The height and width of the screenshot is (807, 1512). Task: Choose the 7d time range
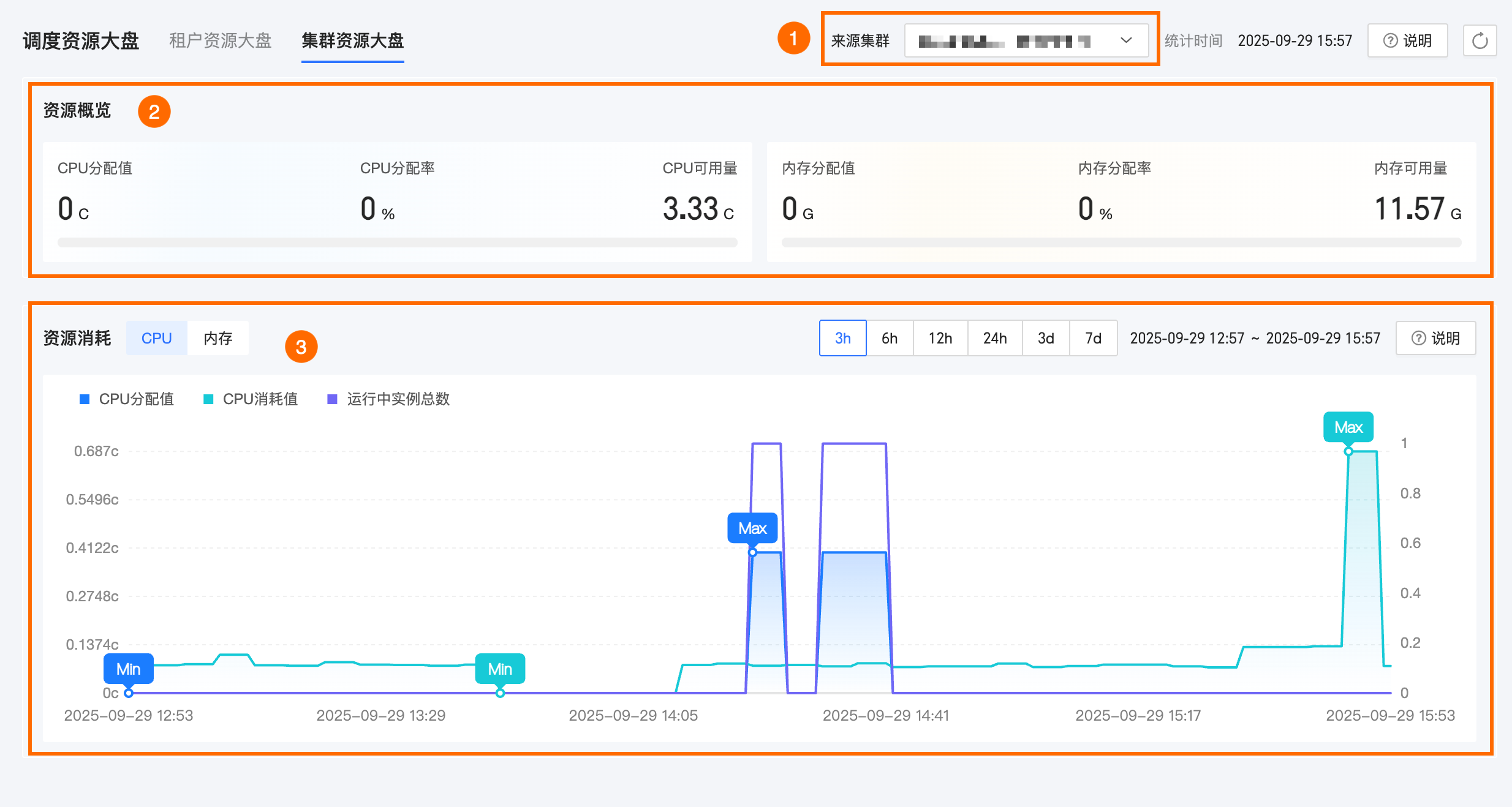[1093, 338]
